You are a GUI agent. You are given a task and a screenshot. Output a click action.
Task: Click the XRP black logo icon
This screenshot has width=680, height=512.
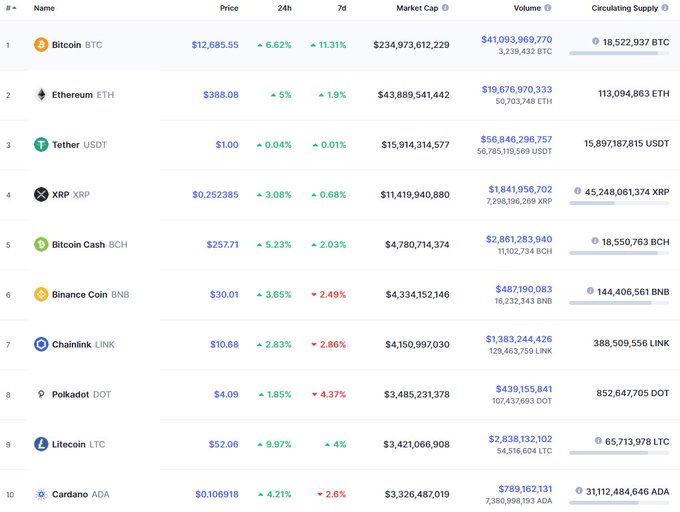pyautogui.click(x=41, y=194)
